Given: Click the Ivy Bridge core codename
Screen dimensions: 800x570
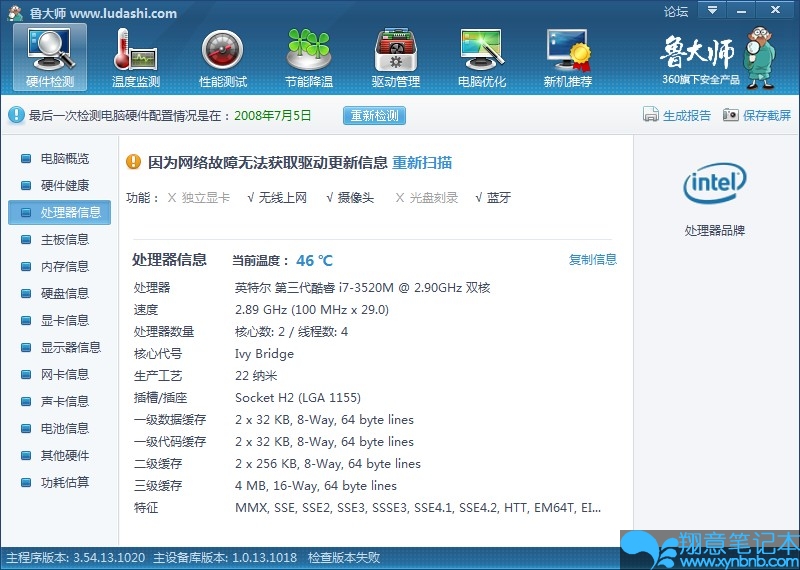Looking at the screenshot, I should click(x=264, y=354).
